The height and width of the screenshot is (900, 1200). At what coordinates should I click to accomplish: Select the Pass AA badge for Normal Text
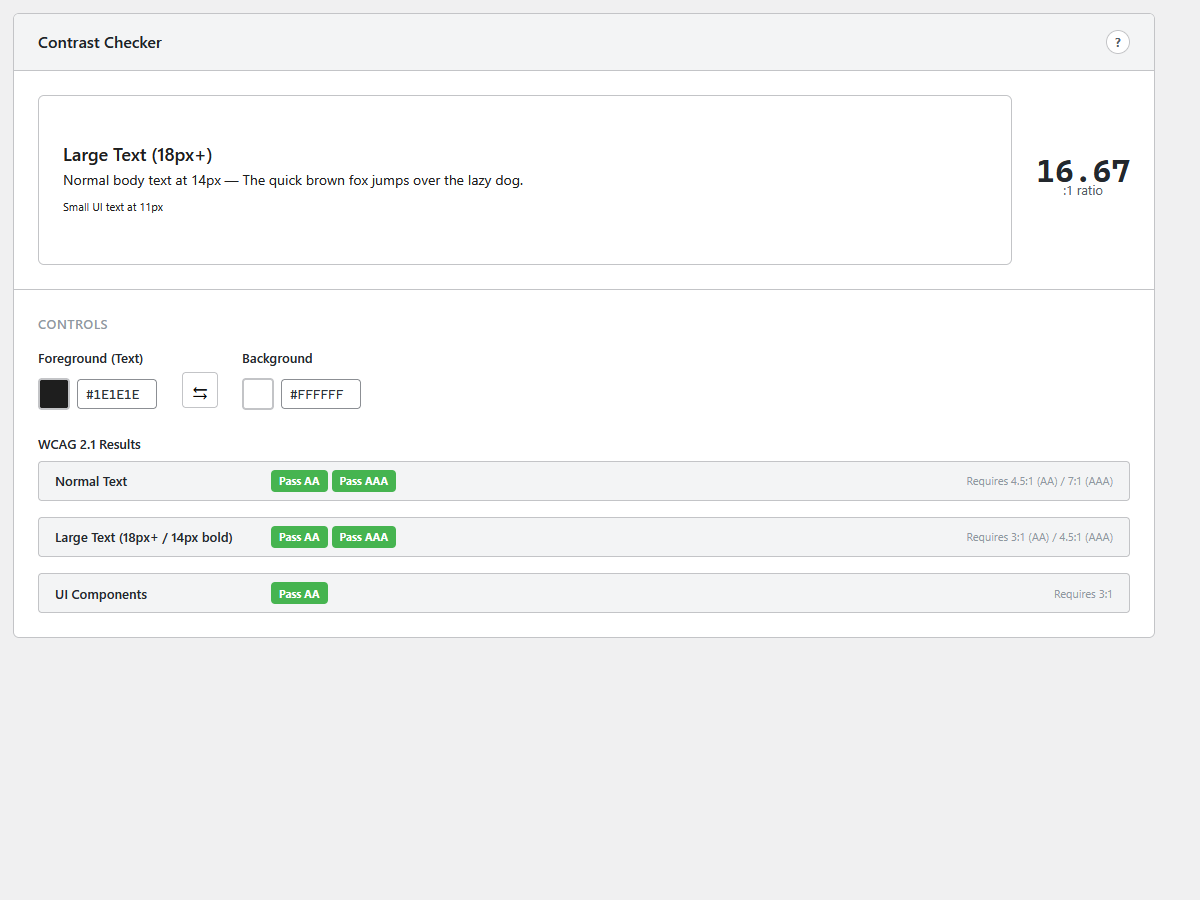click(299, 481)
